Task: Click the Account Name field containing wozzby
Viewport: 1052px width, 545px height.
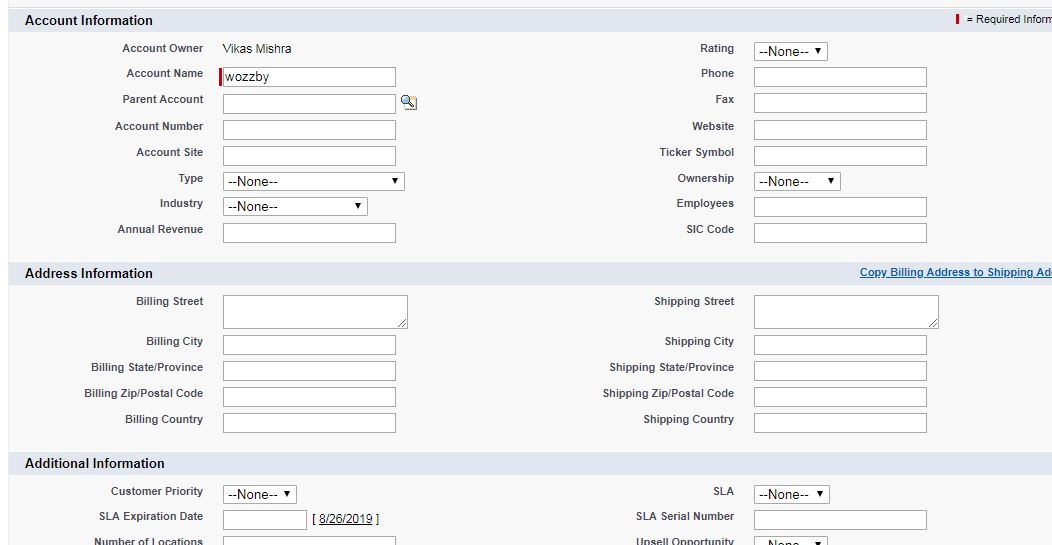Action: point(309,77)
